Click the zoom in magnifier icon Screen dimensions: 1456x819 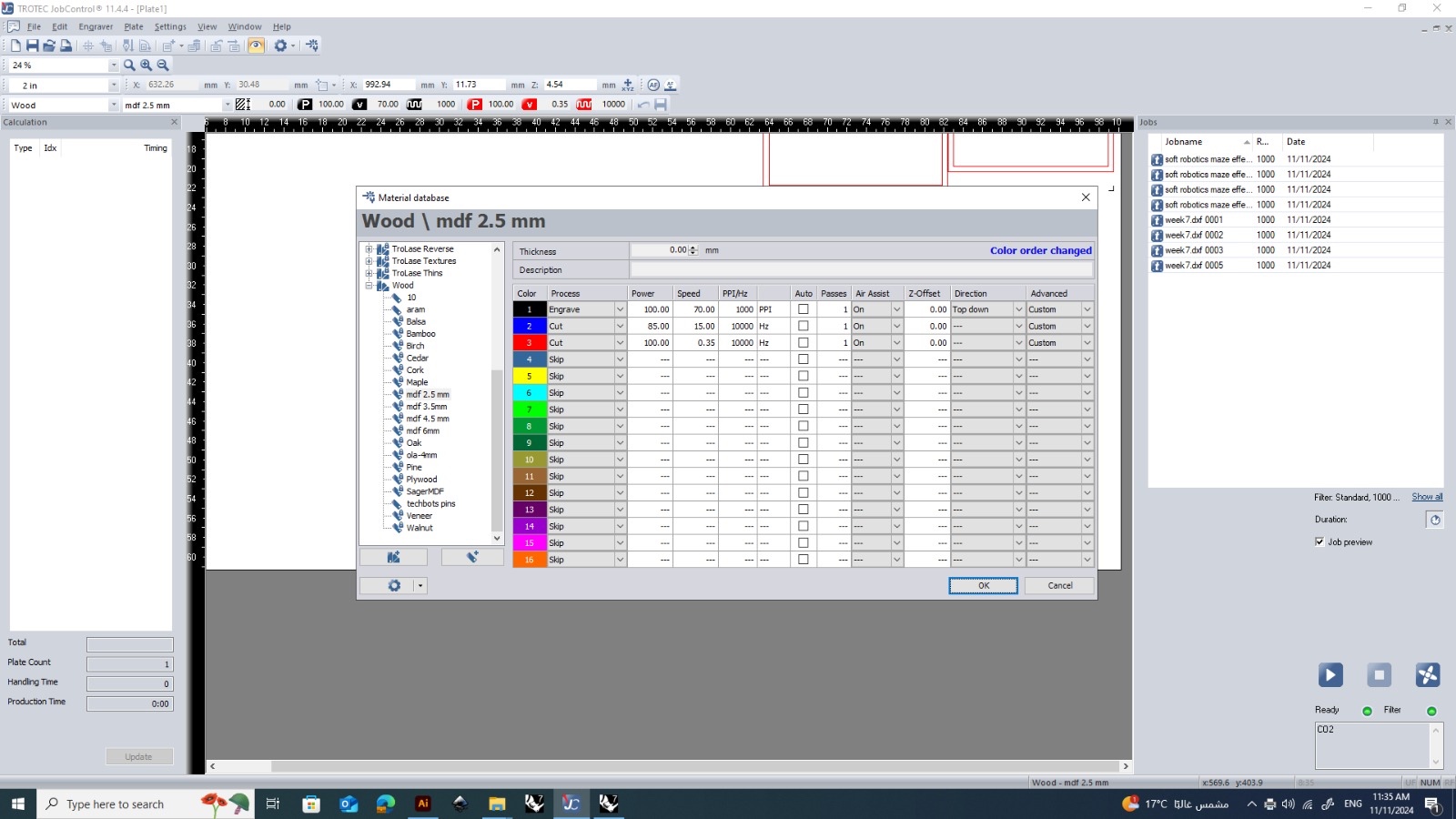click(x=146, y=66)
